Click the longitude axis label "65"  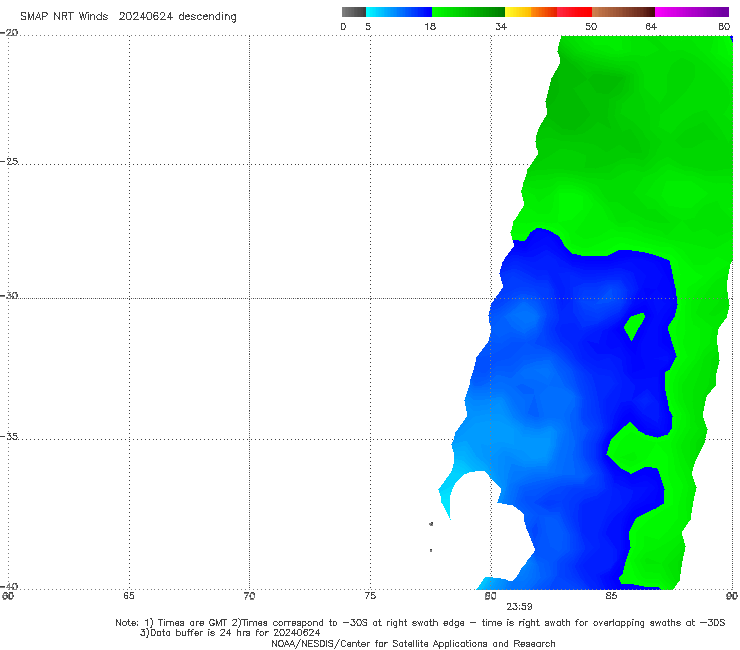pyautogui.click(x=129, y=596)
